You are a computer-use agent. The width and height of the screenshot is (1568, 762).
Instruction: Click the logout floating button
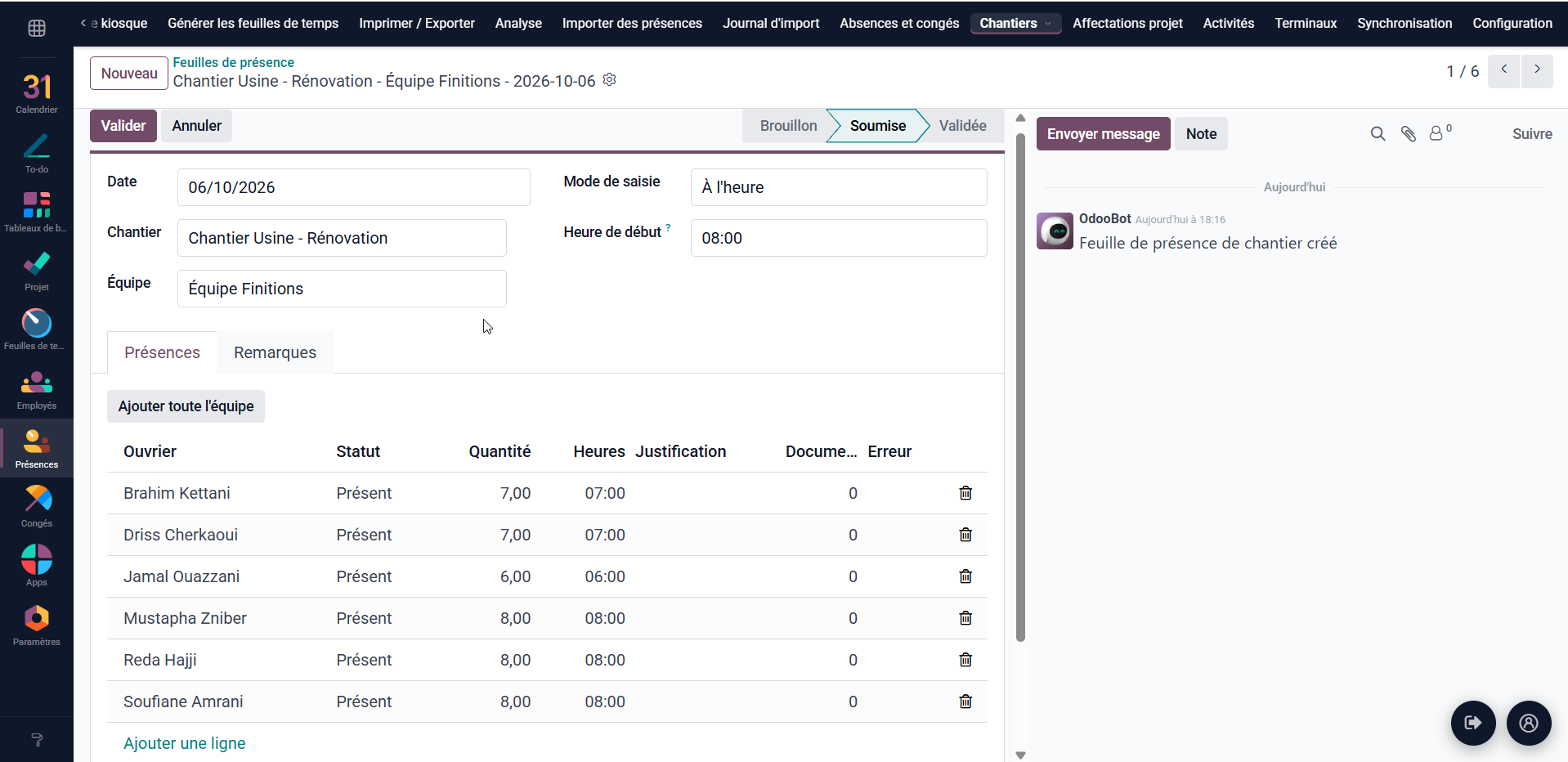[x=1473, y=723]
